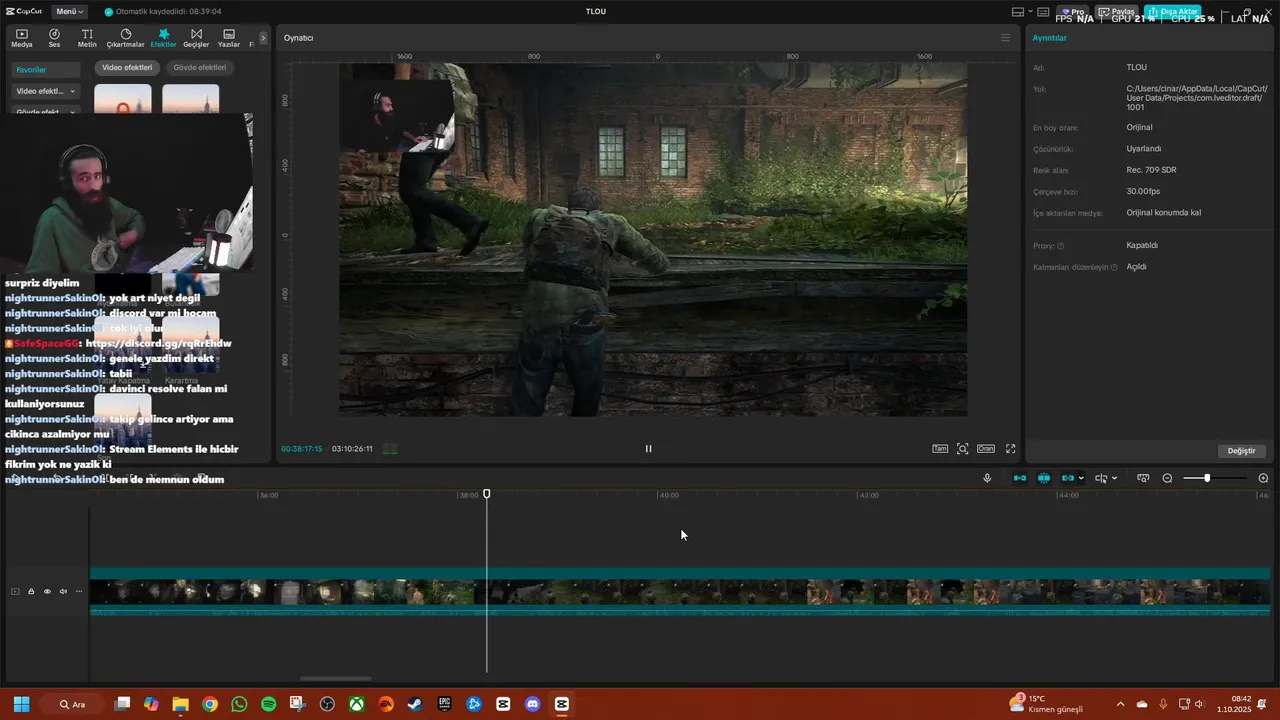Screen dimensions: 1280x720
Task: Open track more options menu
Action: pyautogui.click(x=79, y=591)
